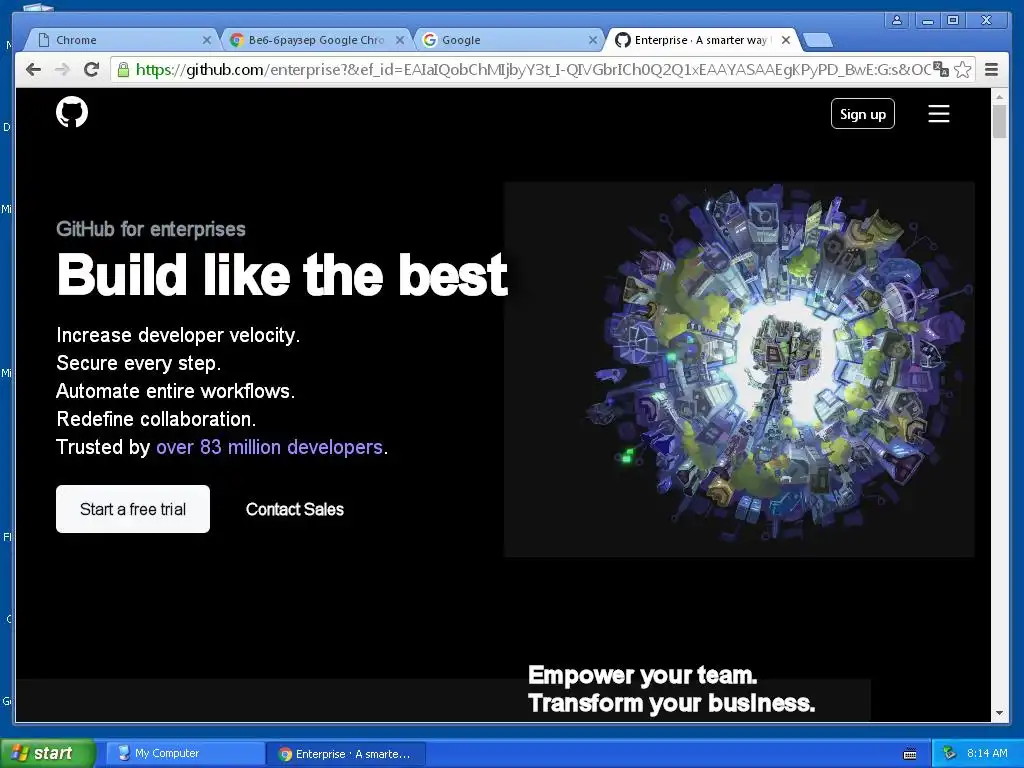Select the Enterprise GitHub tab
The width and height of the screenshot is (1024, 768).
click(702, 40)
